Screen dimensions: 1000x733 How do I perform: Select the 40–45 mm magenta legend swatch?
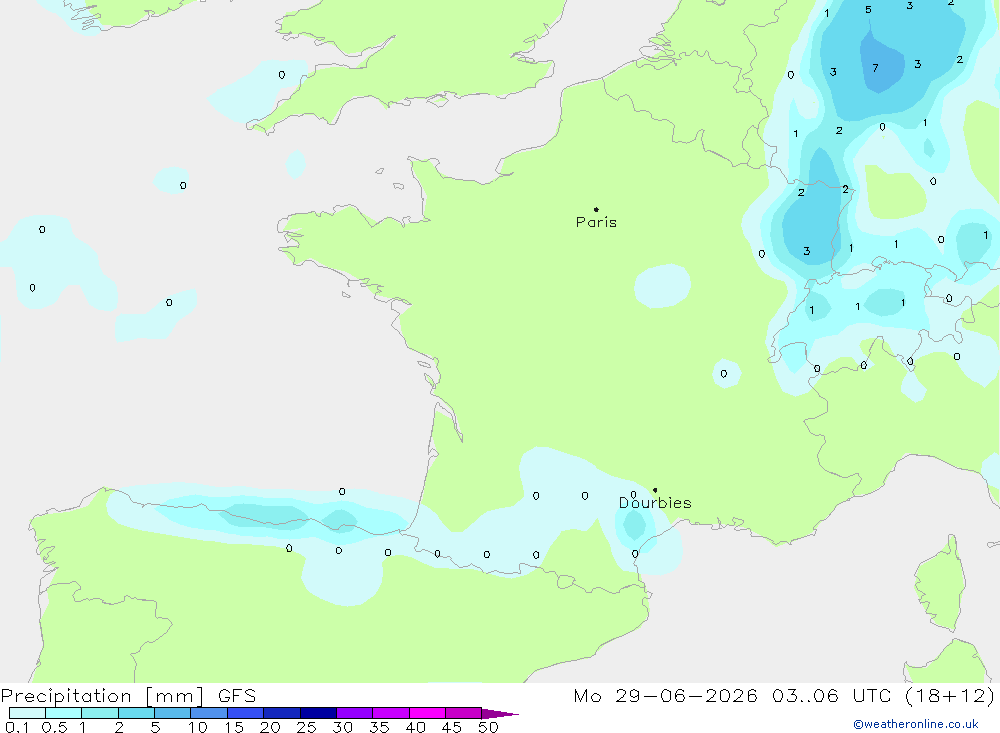click(427, 713)
